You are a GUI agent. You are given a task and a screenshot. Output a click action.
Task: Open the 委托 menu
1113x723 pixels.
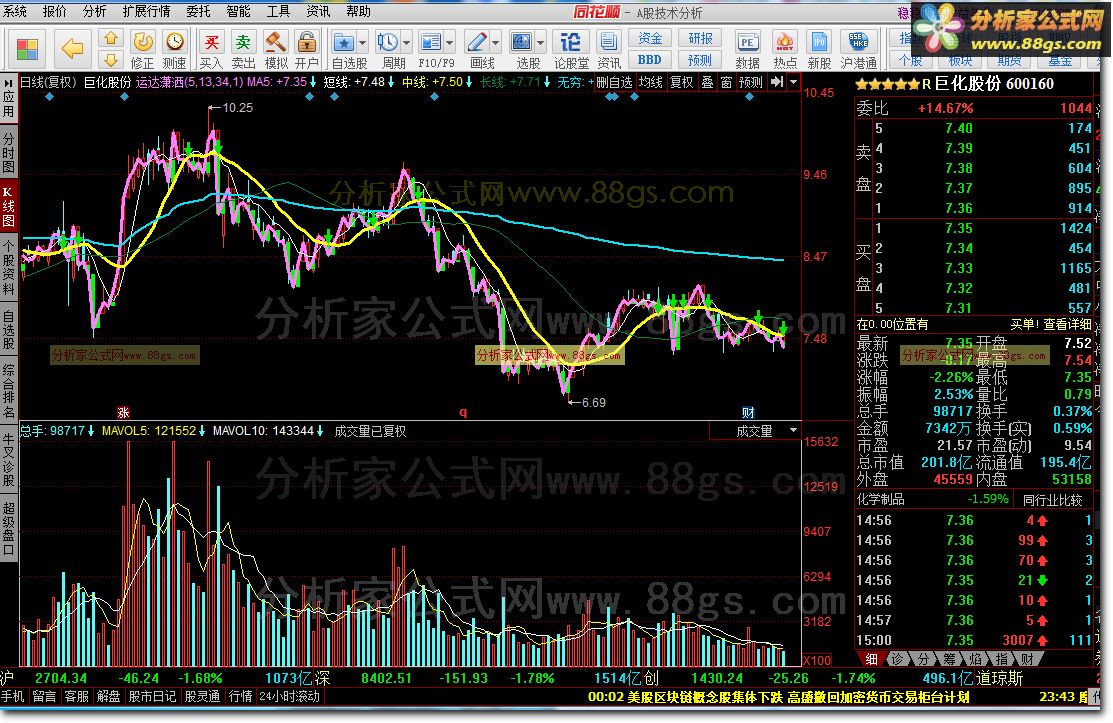[198, 11]
